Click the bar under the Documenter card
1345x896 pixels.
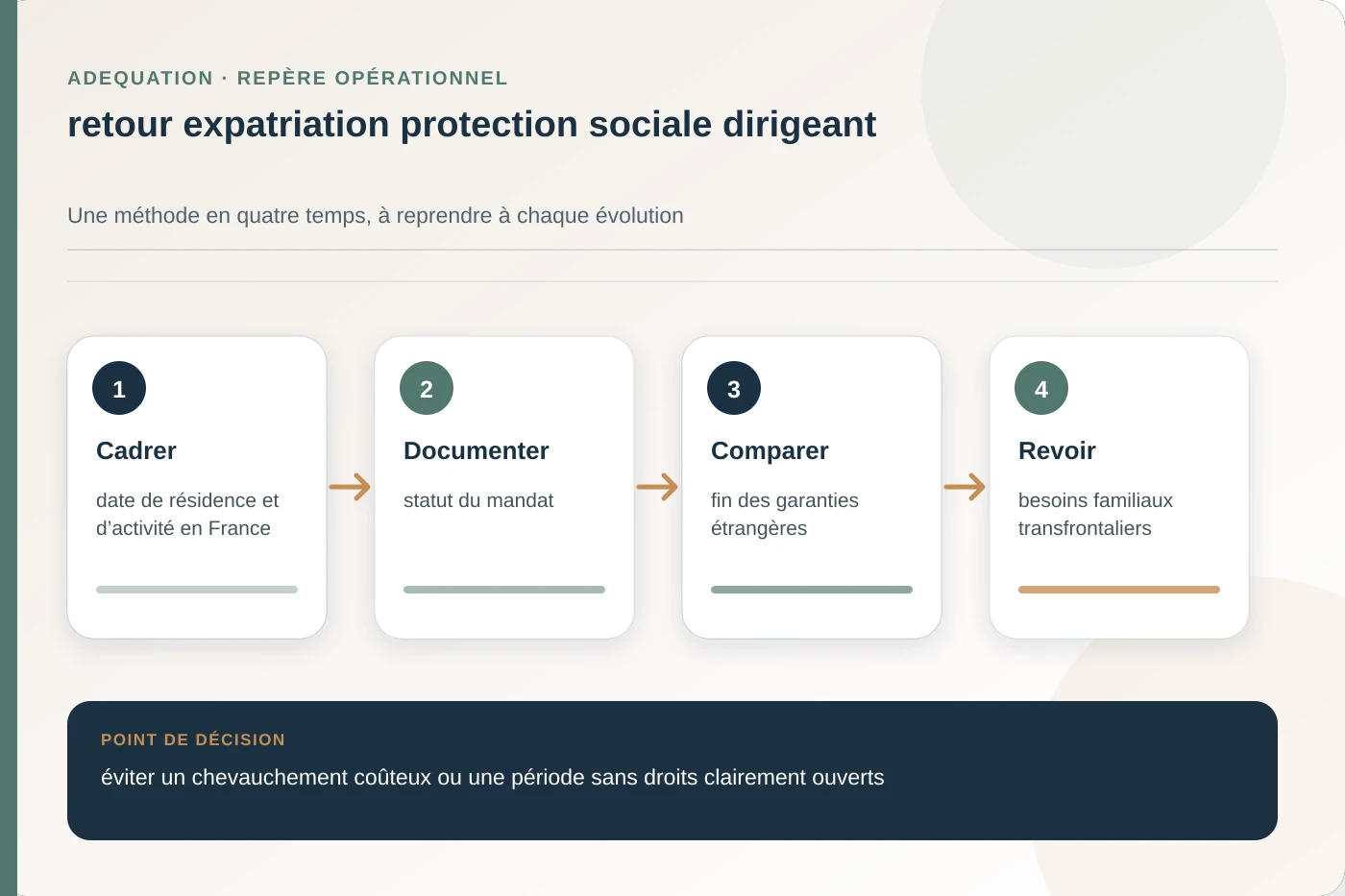pos(504,590)
